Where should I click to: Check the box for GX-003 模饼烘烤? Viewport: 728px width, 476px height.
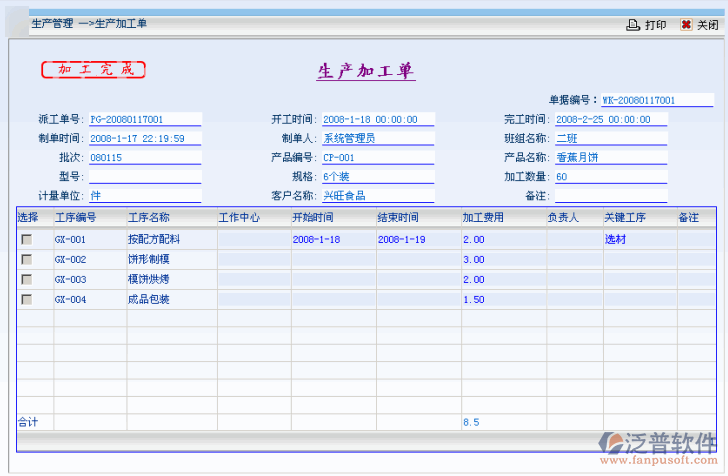click(27, 280)
